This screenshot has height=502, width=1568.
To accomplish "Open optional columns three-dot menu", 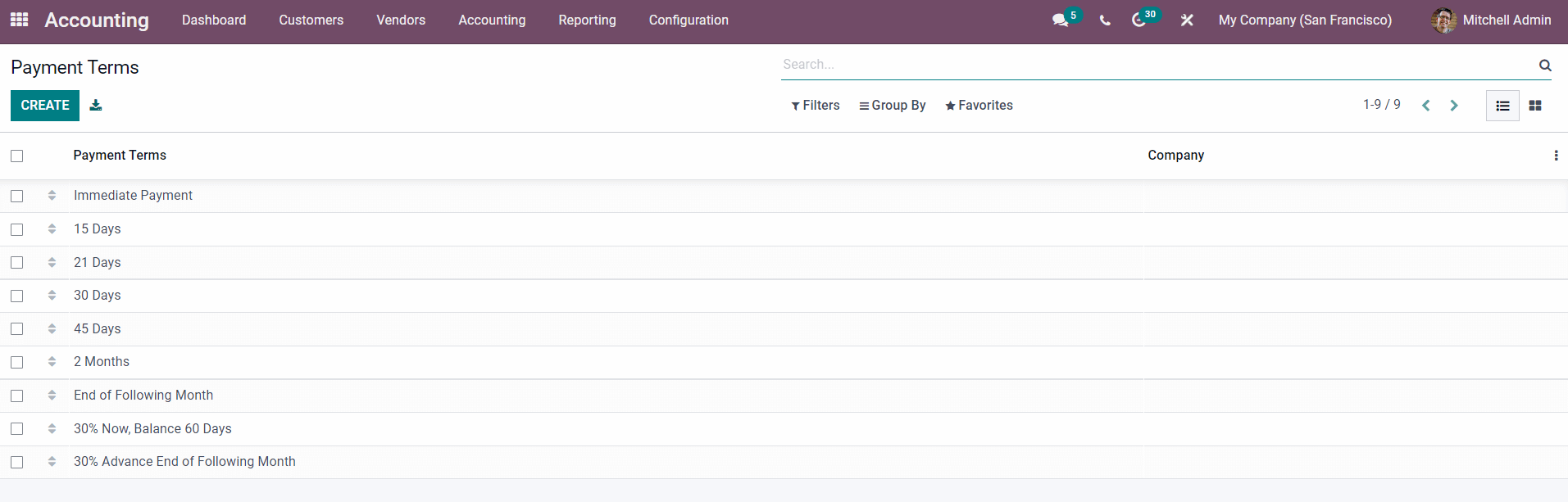I will [1556, 156].
